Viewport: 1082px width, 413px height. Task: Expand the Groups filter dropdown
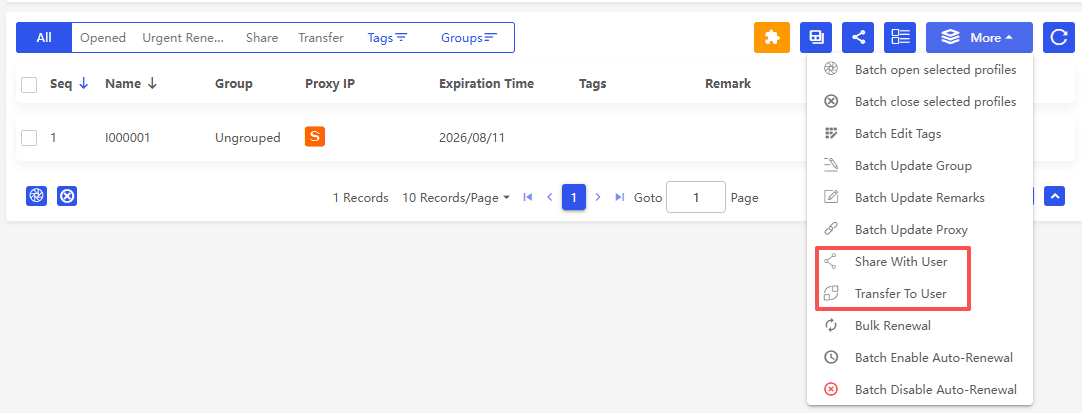pyautogui.click(x=469, y=38)
